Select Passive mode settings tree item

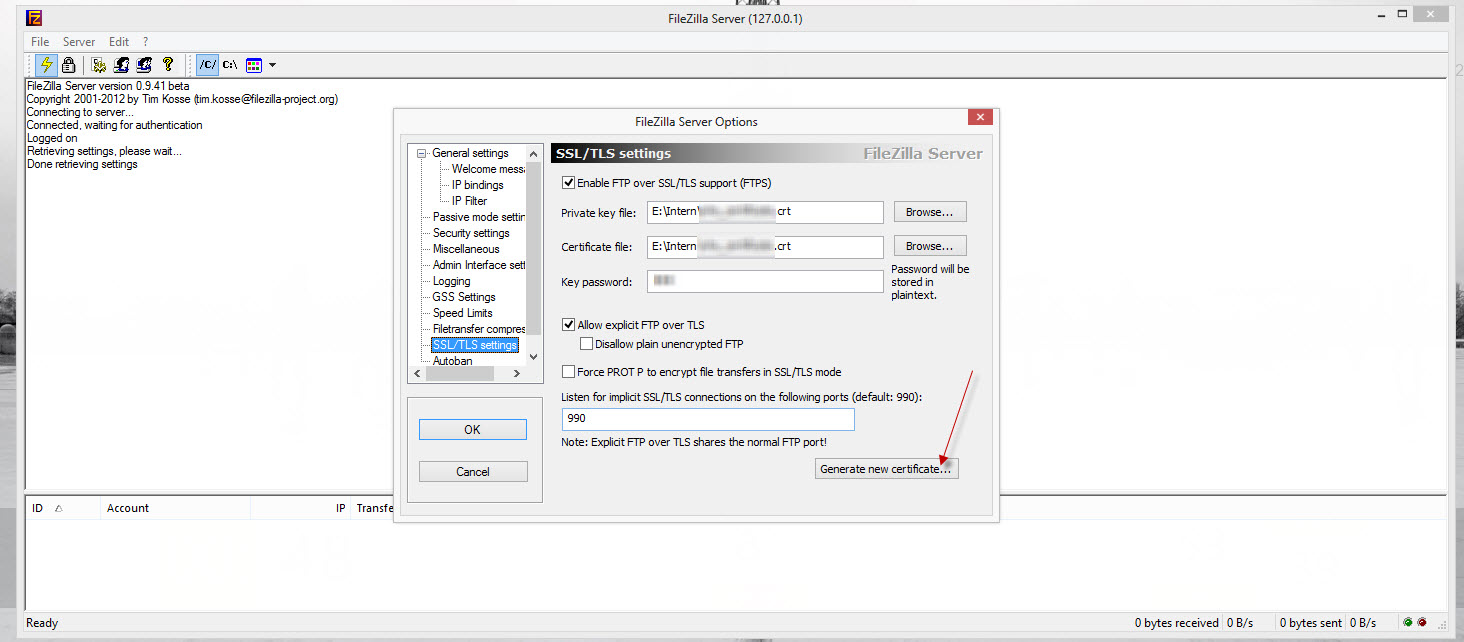tap(479, 217)
